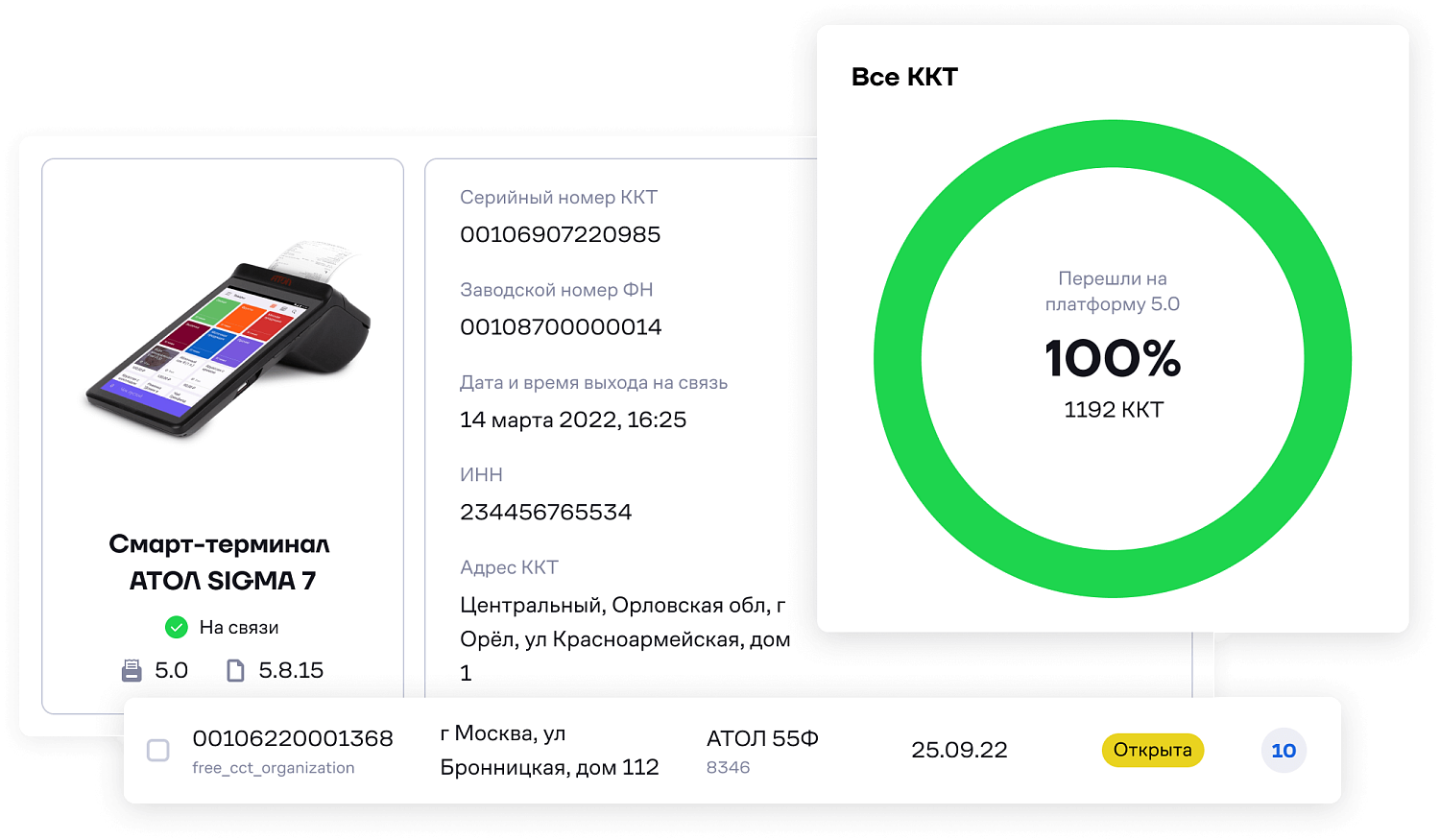Click the document icon beside 5.8.15

[235, 670]
